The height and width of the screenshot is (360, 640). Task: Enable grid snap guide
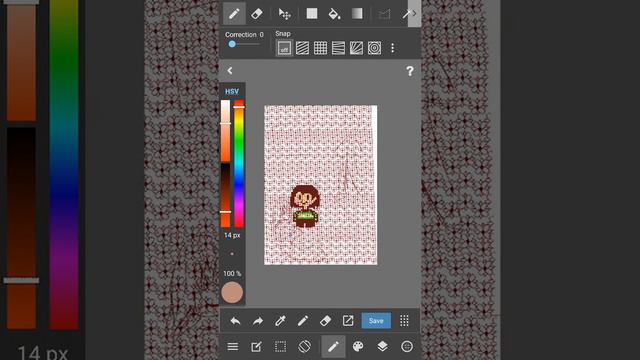point(320,48)
